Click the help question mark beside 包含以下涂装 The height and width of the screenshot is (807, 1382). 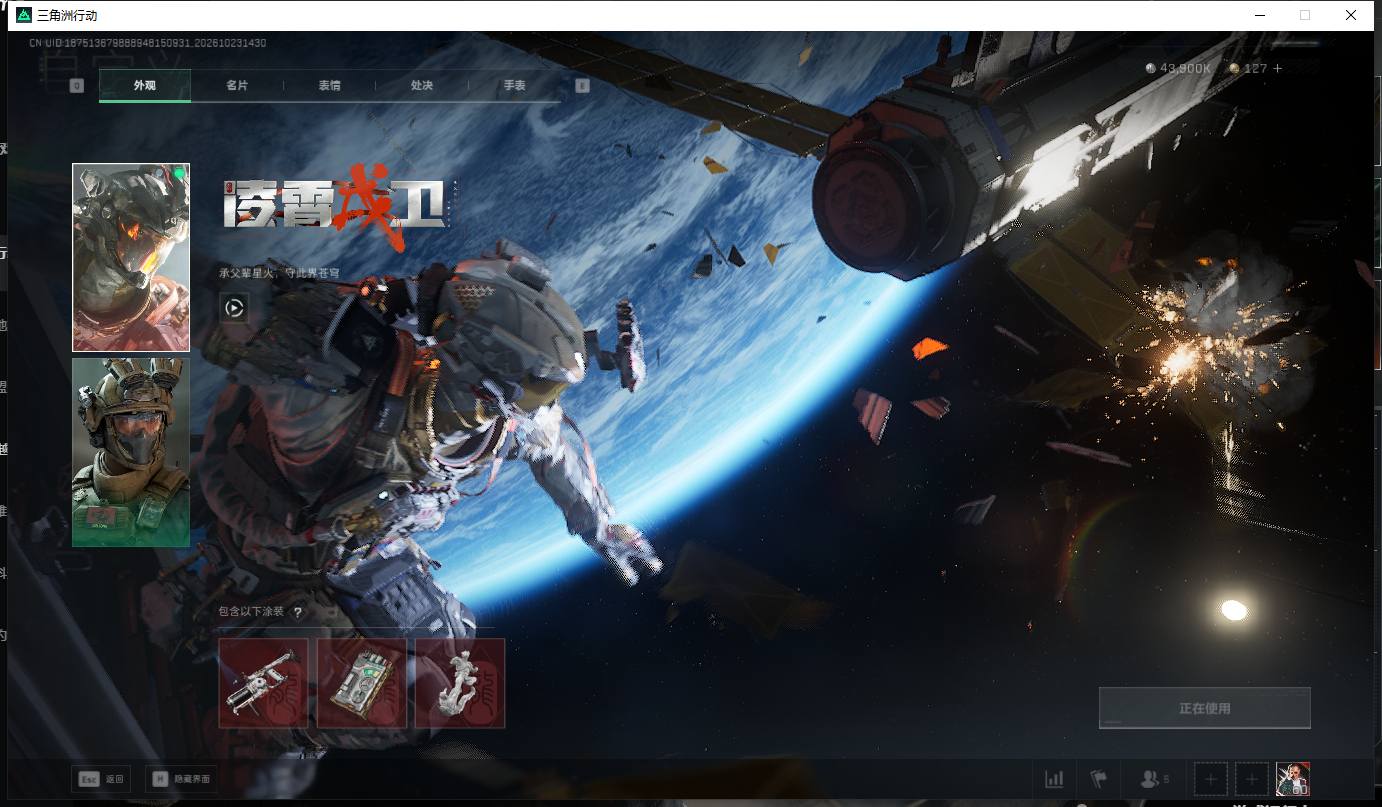point(298,612)
